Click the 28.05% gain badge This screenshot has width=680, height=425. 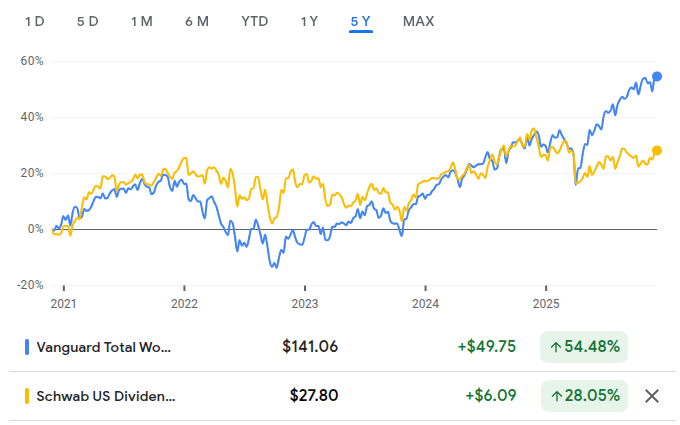coord(584,396)
